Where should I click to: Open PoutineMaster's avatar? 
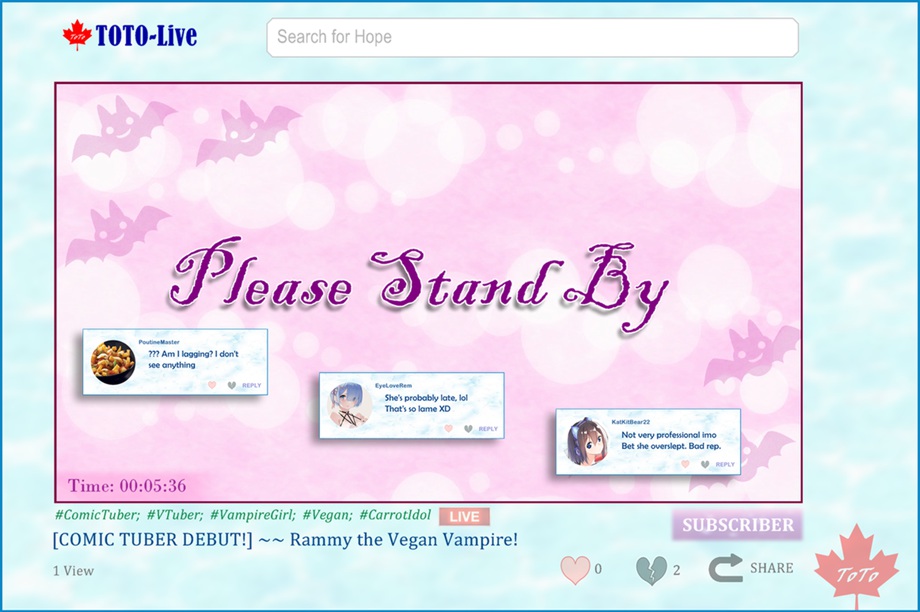coord(113,361)
